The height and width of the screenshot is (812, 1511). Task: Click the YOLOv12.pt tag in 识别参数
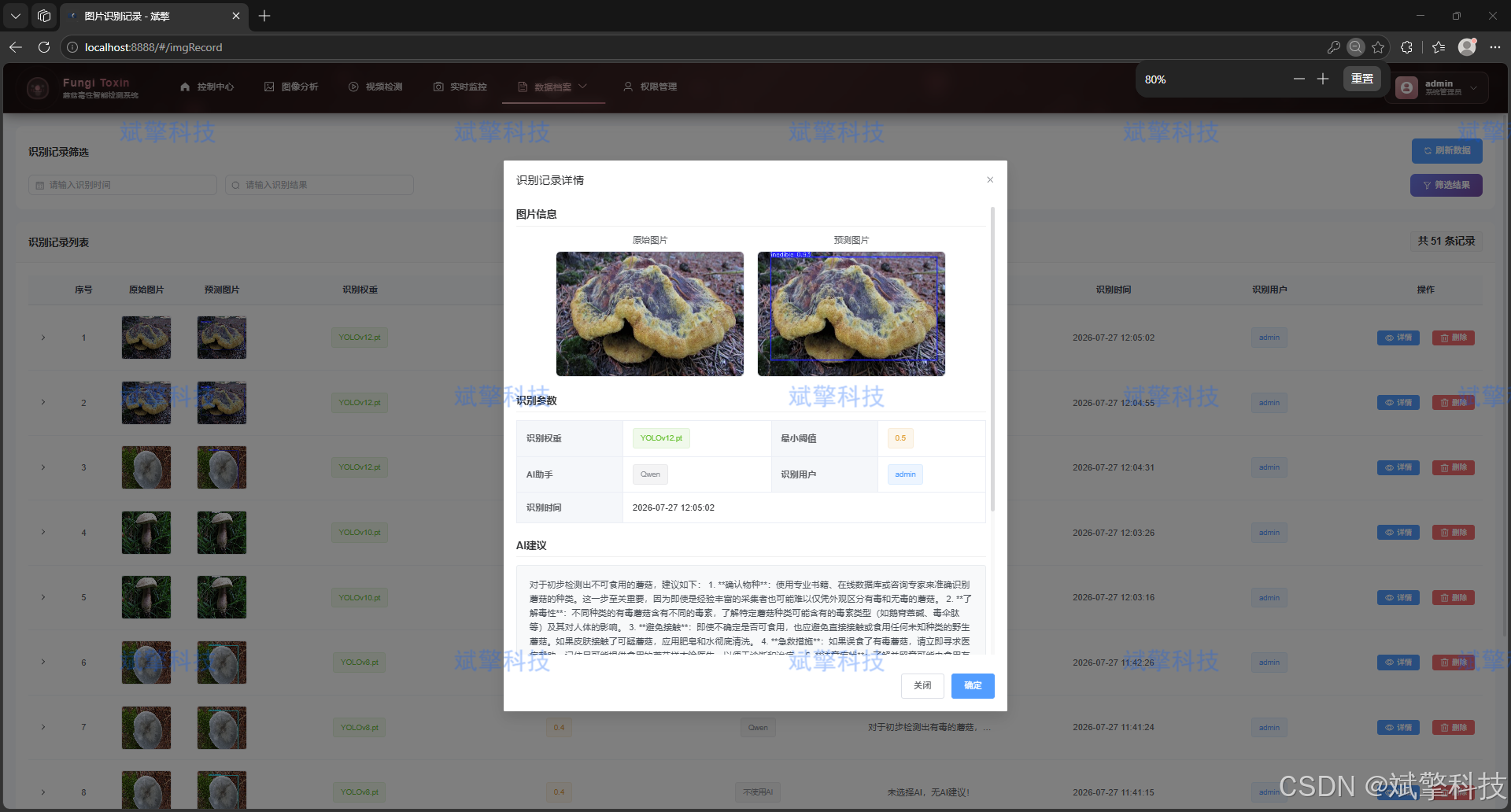tap(661, 438)
